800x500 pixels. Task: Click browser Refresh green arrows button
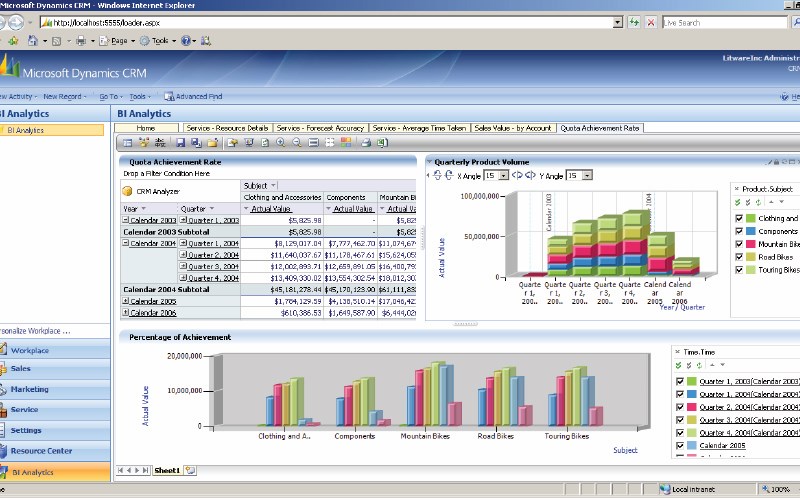pos(634,22)
